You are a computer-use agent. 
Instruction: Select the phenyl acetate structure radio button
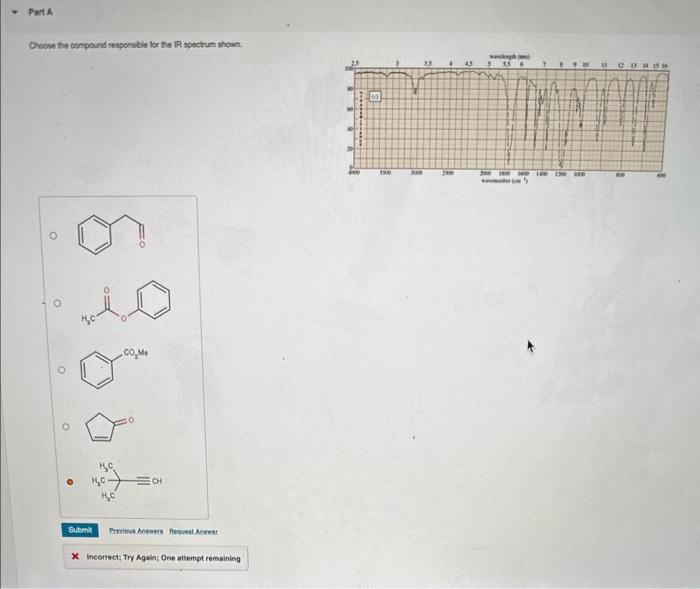click(x=57, y=303)
